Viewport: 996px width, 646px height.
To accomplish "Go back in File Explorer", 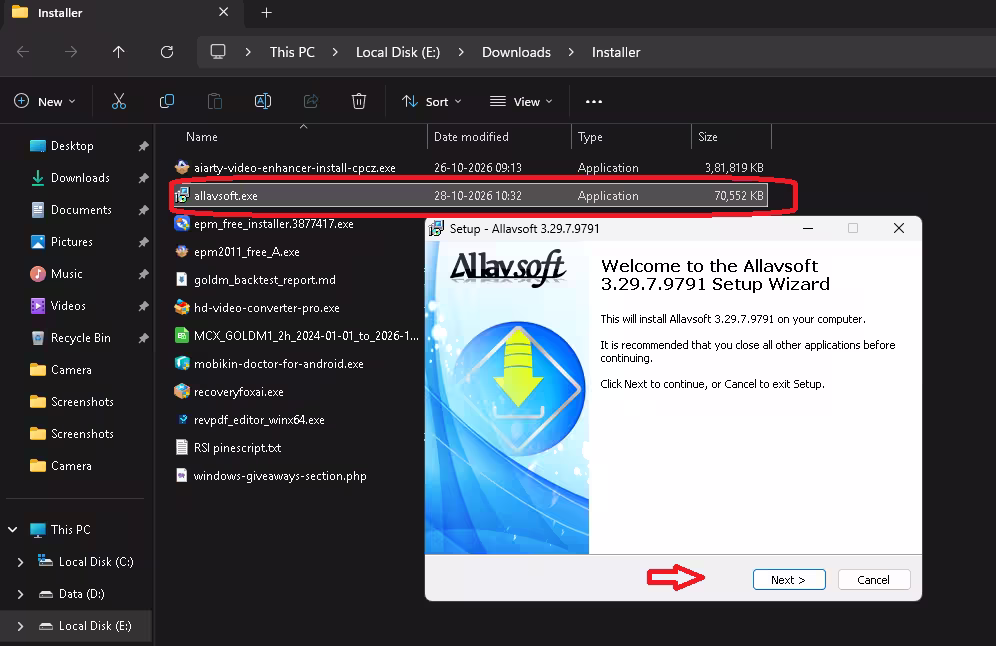I will tap(23, 52).
